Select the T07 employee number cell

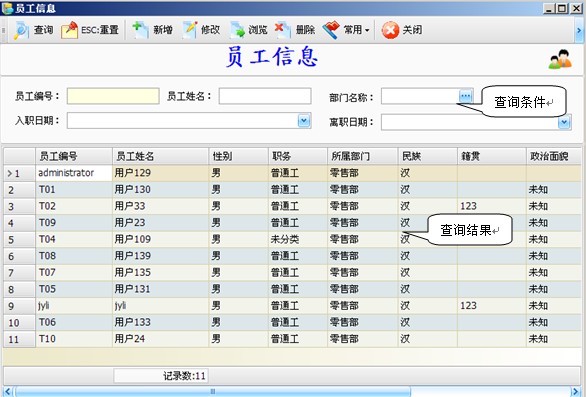pos(74,273)
